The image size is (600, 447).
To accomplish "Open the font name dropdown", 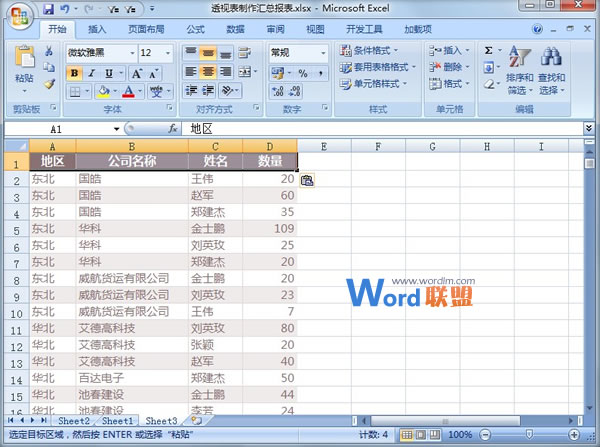I will [132, 53].
